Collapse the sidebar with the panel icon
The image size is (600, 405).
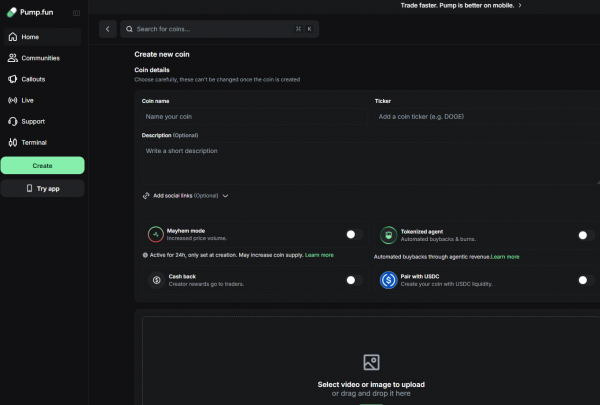tap(76, 13)
